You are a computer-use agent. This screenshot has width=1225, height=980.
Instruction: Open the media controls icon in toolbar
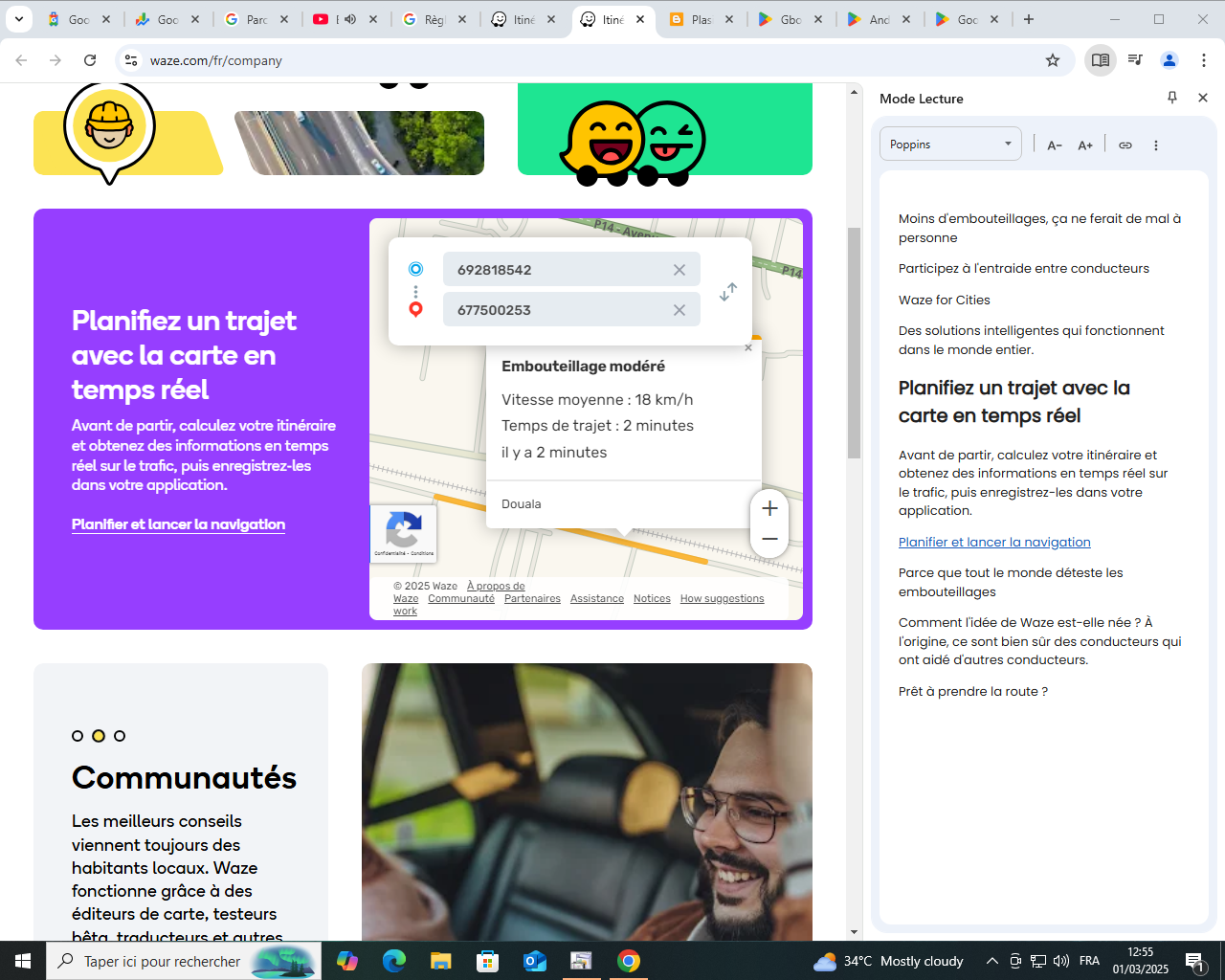(x=1135, y=60)
